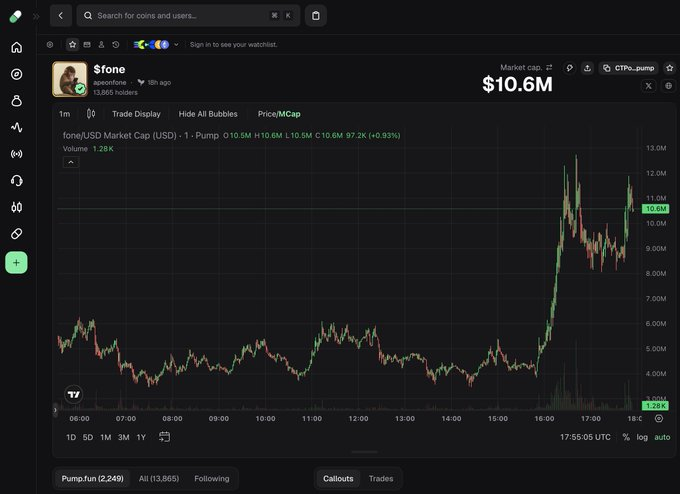Expand the sidebar with the double-chevron

(36, 16)
